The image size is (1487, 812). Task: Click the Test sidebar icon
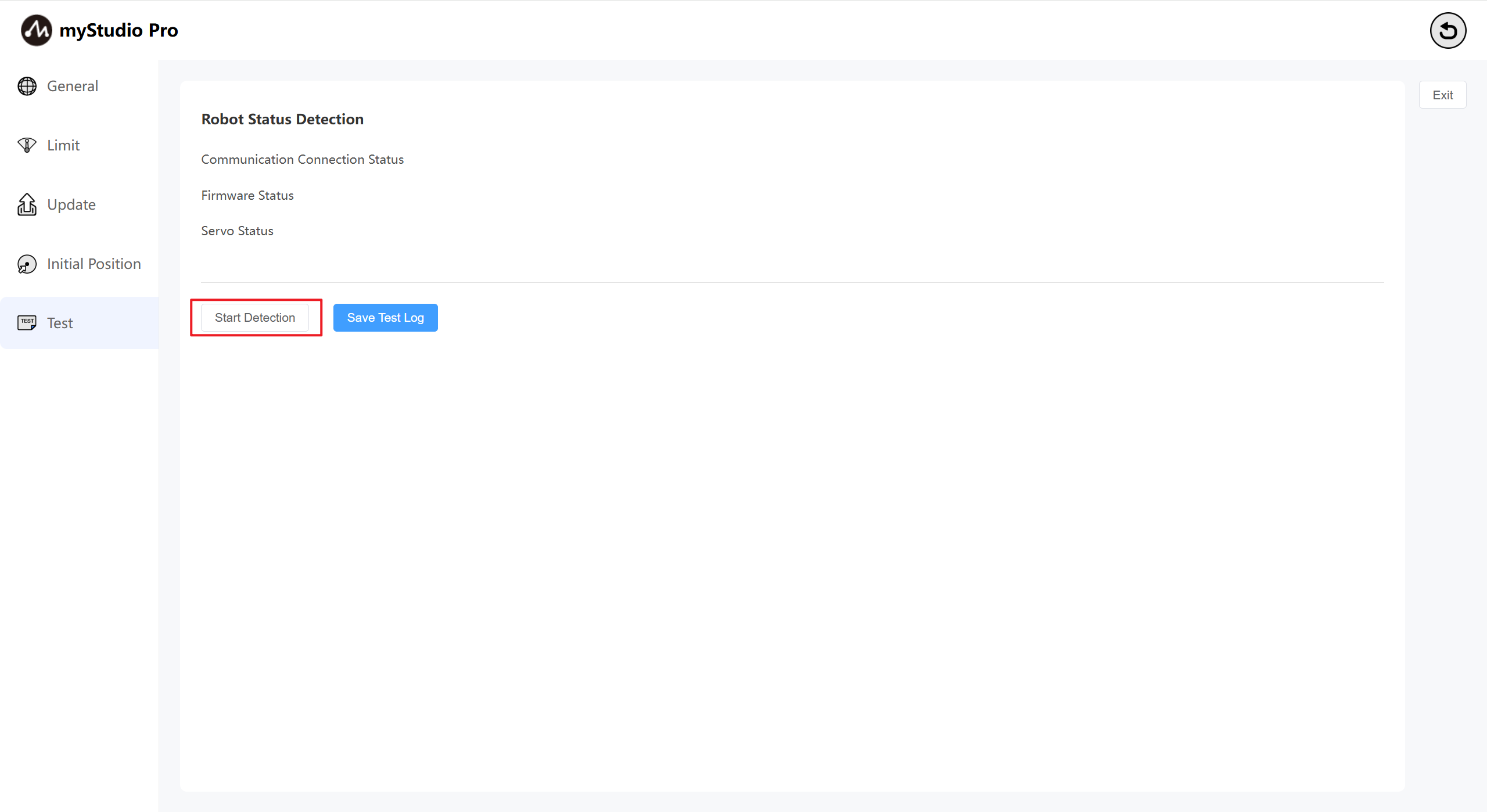click(27, 323)
